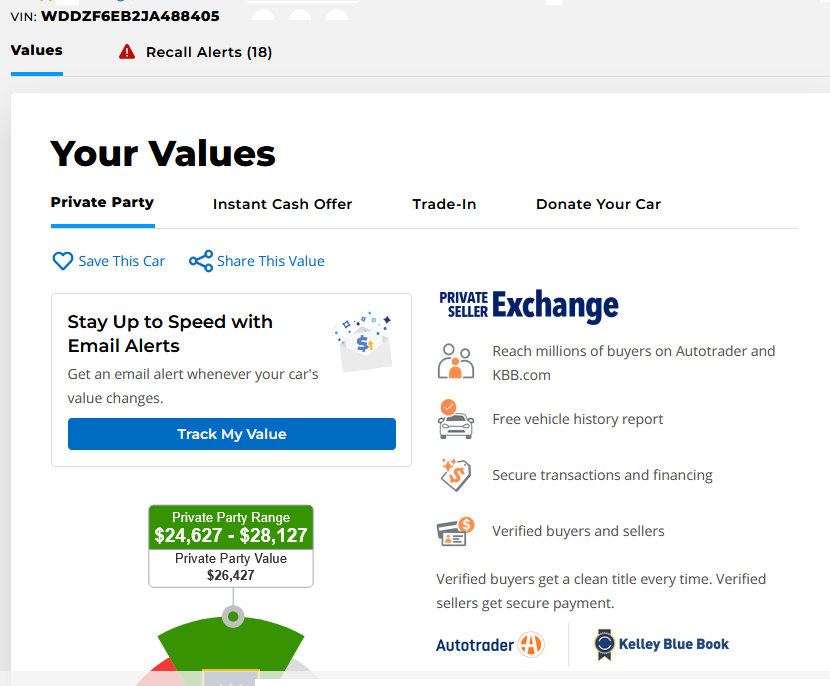Click the Kelley Blue Book logo

(x=662, y=645)
